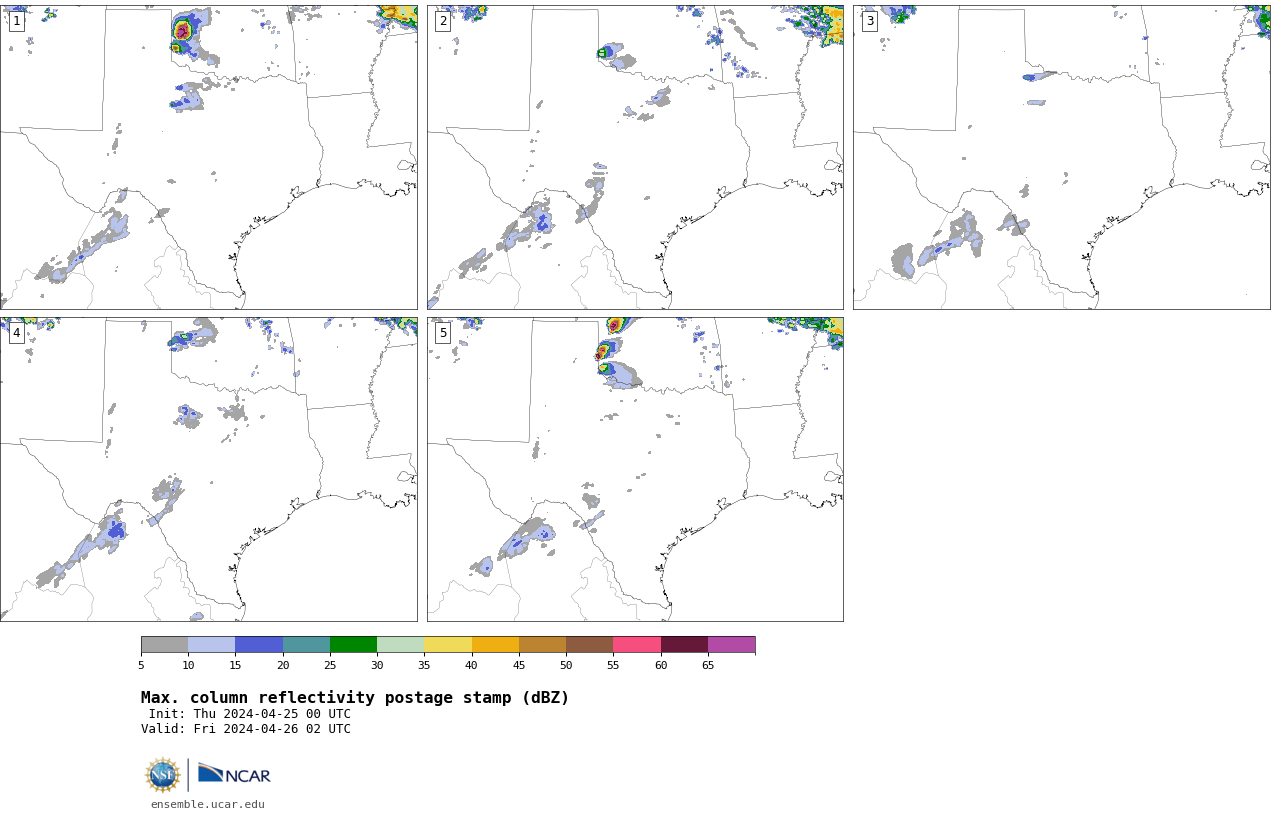Screen dimensions: 1280x815
Task: Select the tan 45-50 dBZ swatch
Action: [542, 644]
